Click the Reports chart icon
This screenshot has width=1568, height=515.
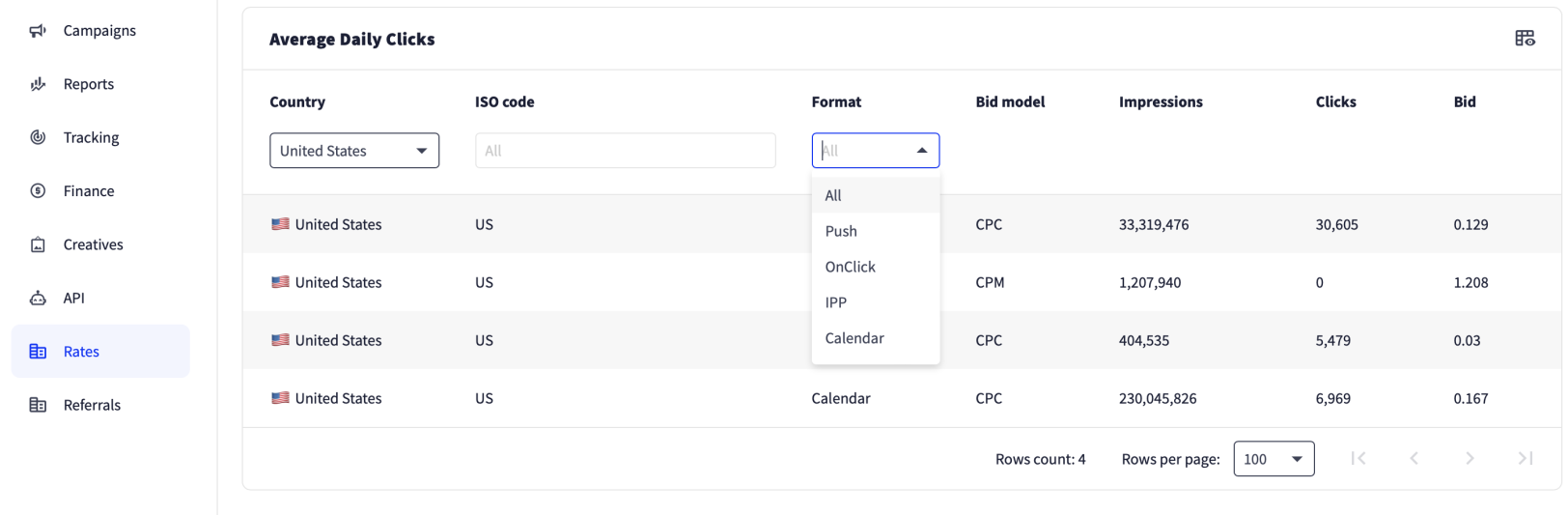[x=38, y=84]
